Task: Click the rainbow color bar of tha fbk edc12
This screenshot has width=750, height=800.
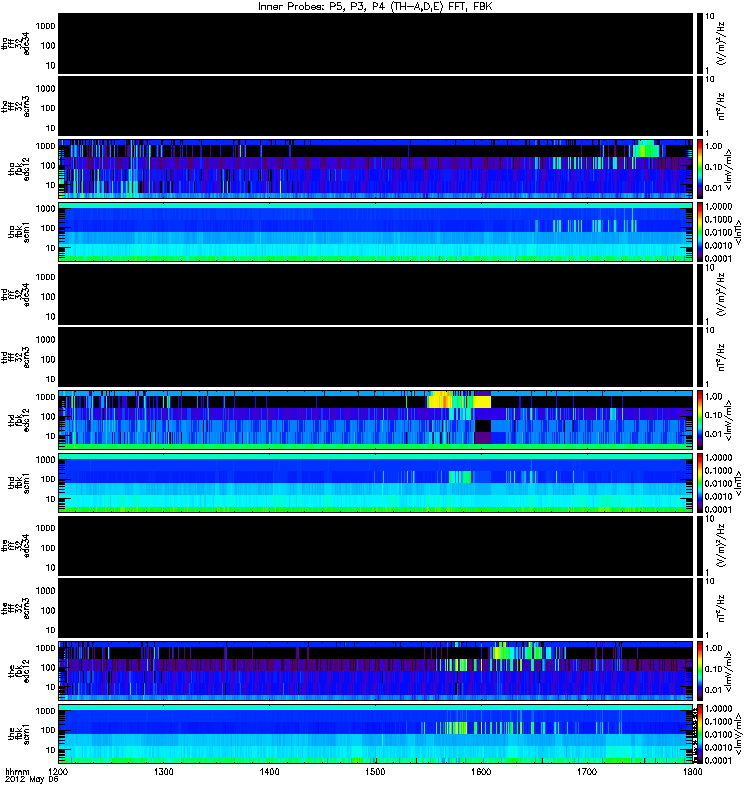Action: 699,168
